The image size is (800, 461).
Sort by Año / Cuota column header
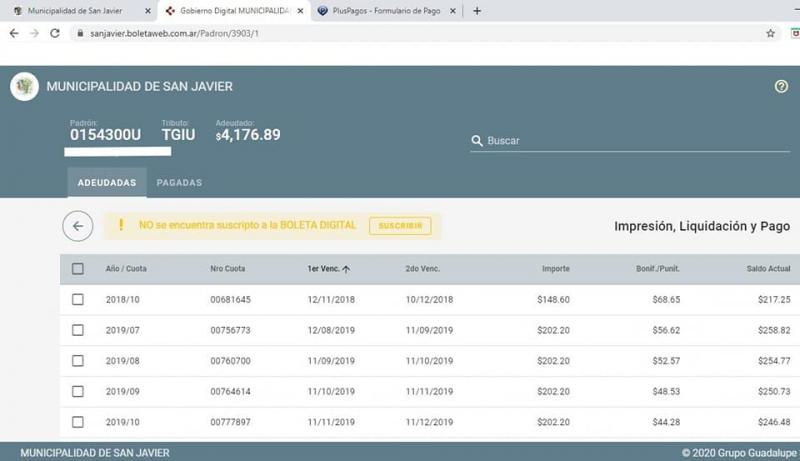click(126, 269)
